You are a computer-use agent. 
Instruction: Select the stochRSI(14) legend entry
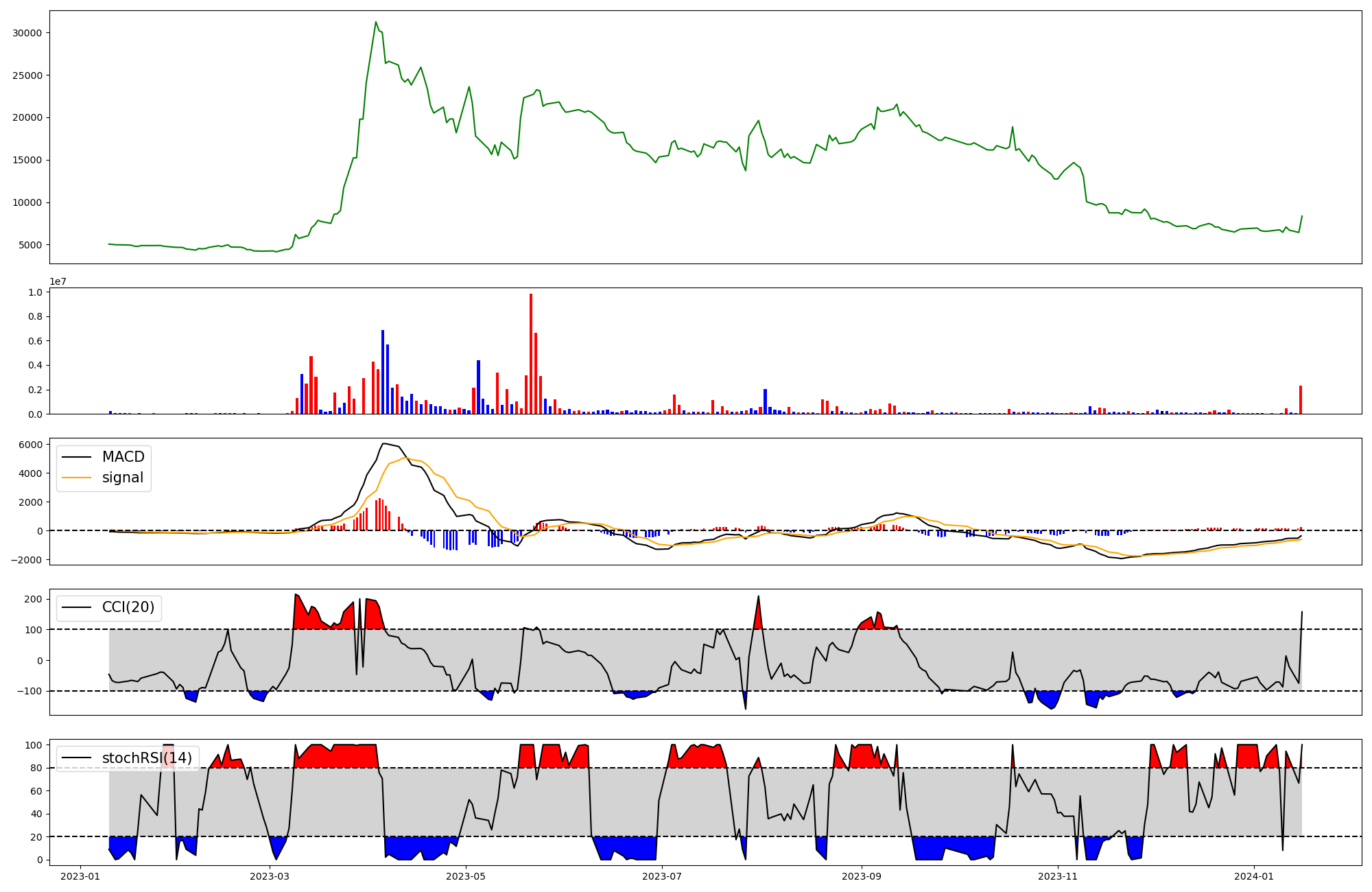147,758
